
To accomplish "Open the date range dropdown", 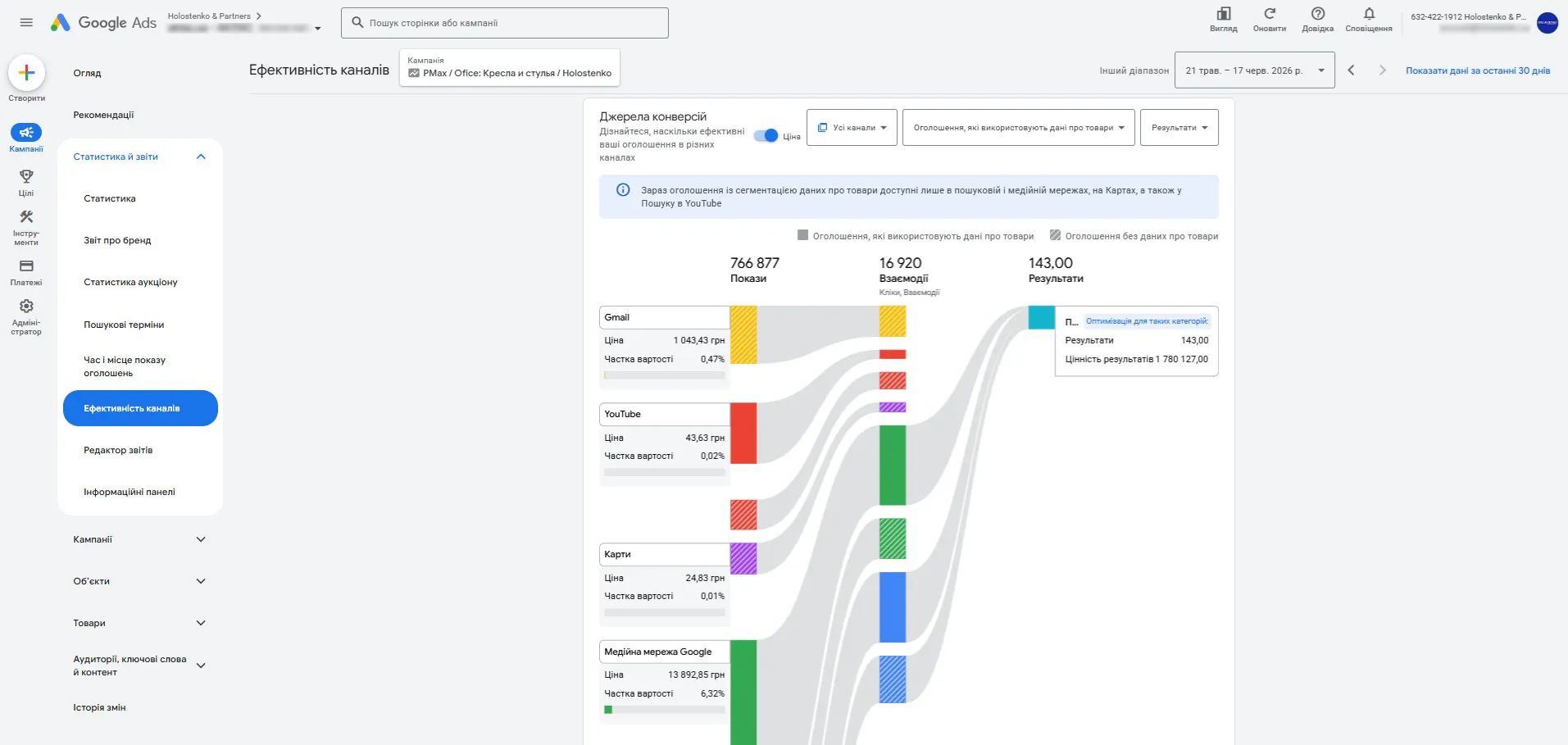I will click(x=1254, y=70).
